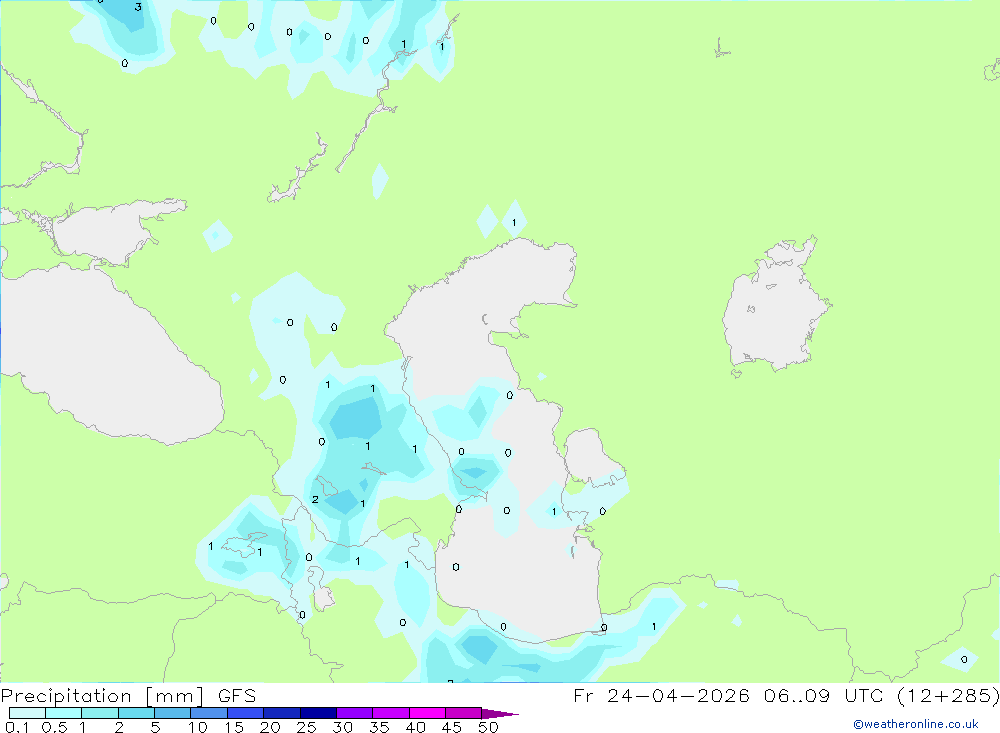Select the "50" legend scale label

(x=489, y=727)
